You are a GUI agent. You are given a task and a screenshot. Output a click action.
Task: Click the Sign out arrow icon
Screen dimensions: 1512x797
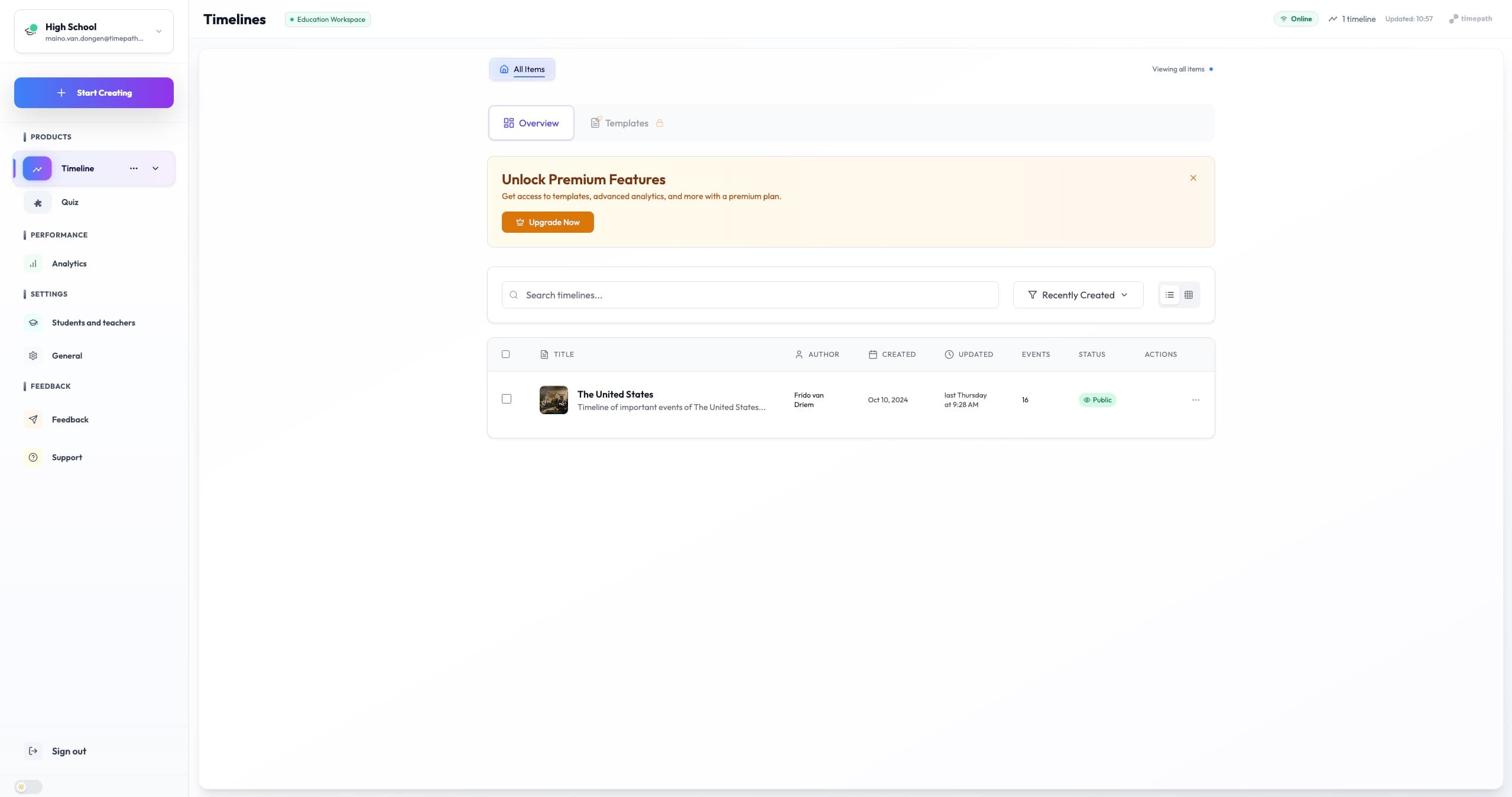pyautogui.click(x=33, y=751)
